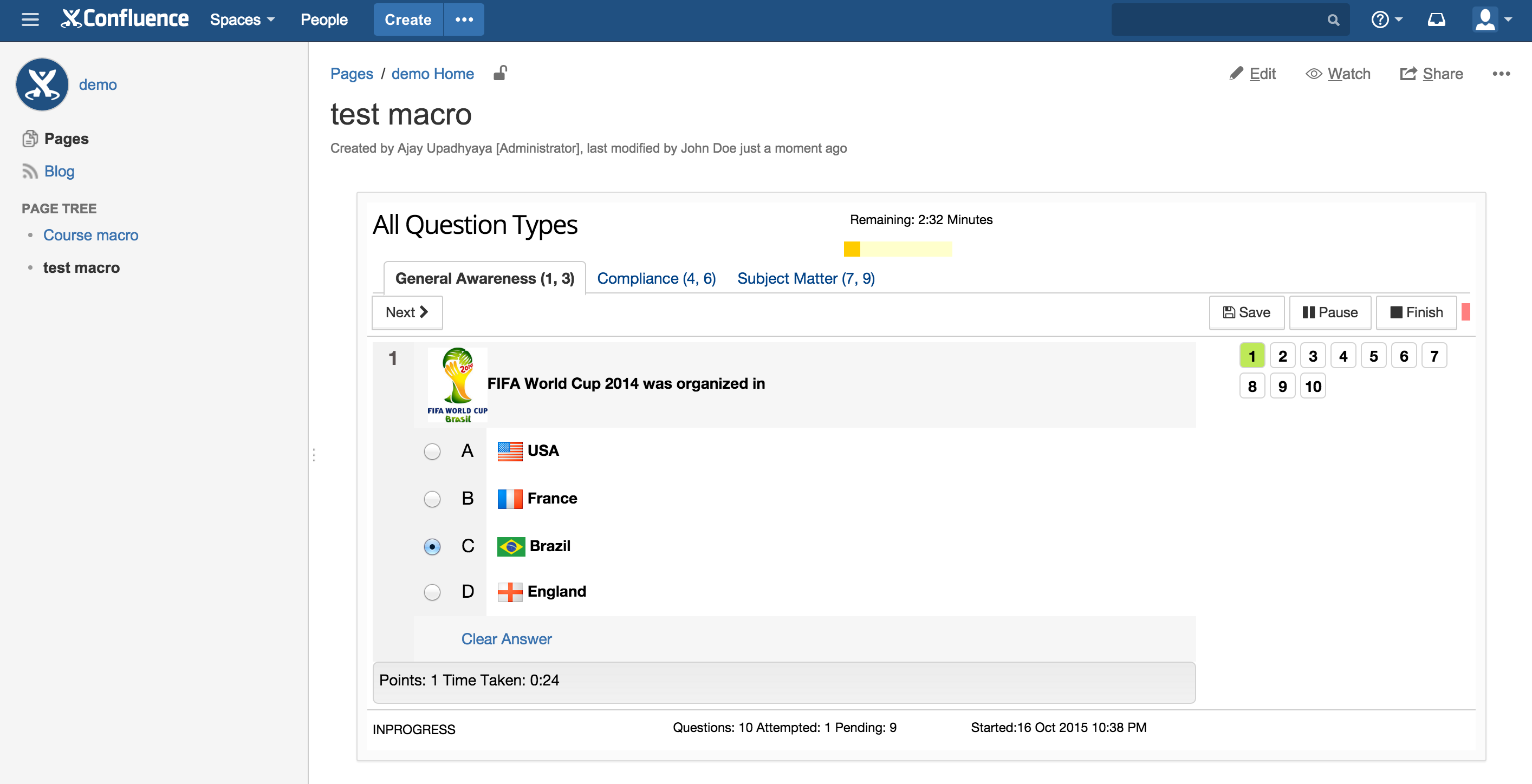Click the demo space logo avatar
Image resolution: width=1532 pixels, height=784 pixels.
(x=42, y=84)
